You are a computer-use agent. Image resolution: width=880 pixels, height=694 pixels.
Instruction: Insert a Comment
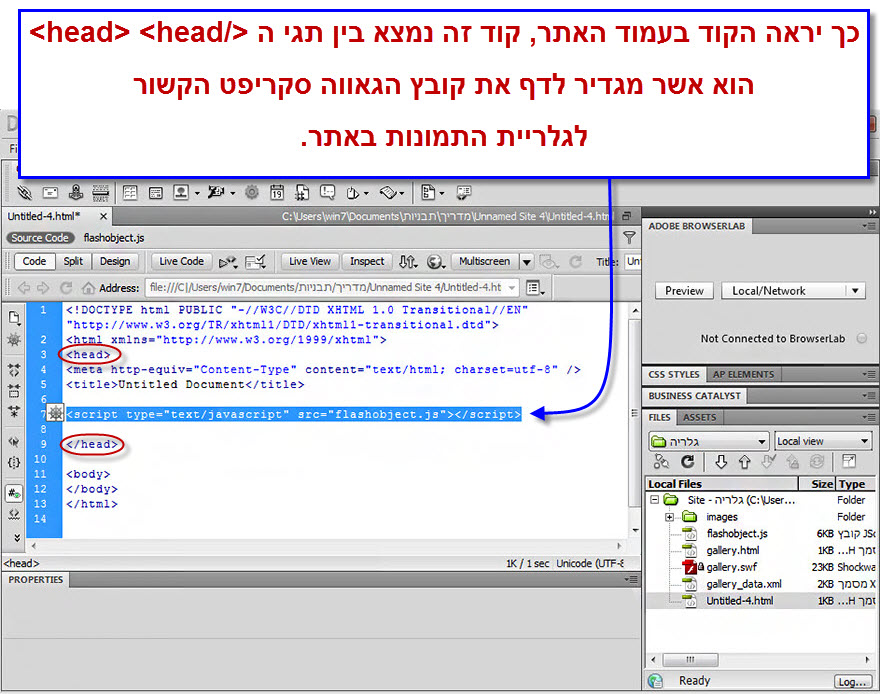(x=327, y=193)
